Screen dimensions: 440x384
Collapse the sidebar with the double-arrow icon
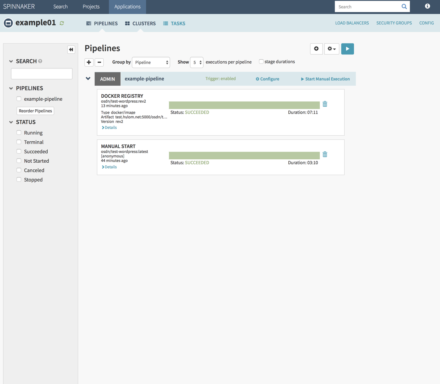click(71, 49)
